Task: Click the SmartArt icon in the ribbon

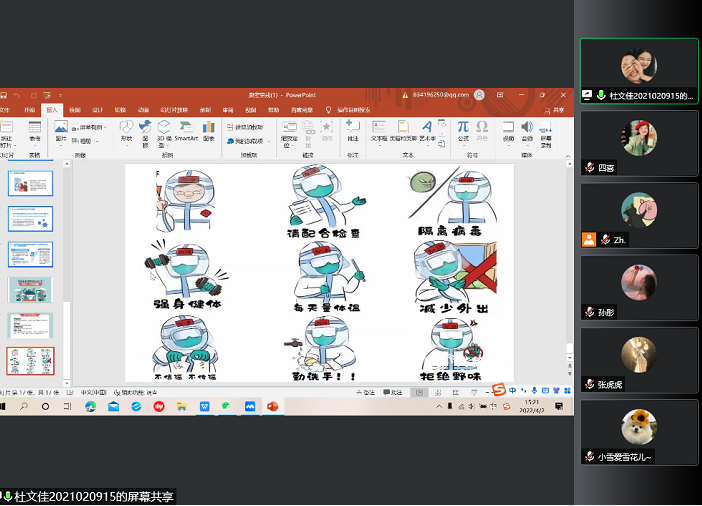Action: pyautogui.click(x=185, y=130)
